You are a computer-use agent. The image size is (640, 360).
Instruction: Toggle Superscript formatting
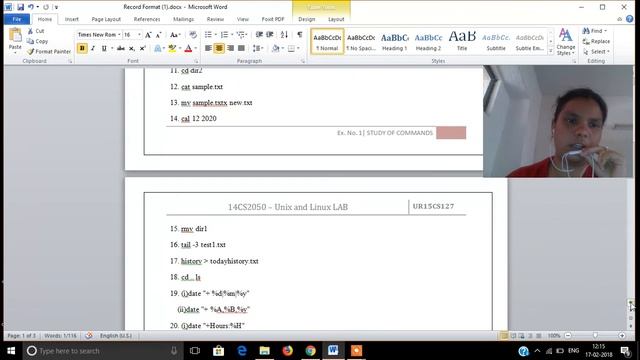[x=142, y=49]
